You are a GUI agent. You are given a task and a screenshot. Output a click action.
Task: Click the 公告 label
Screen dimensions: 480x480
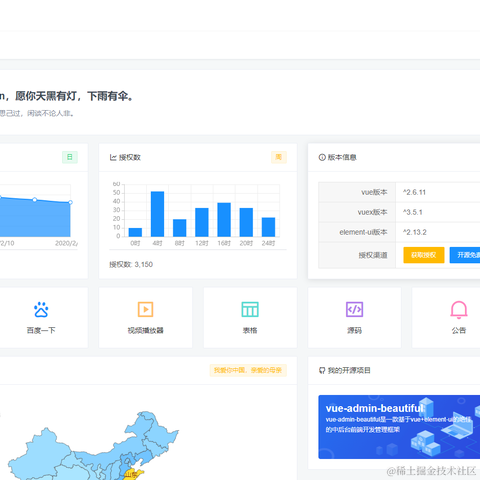pos(459,330)
